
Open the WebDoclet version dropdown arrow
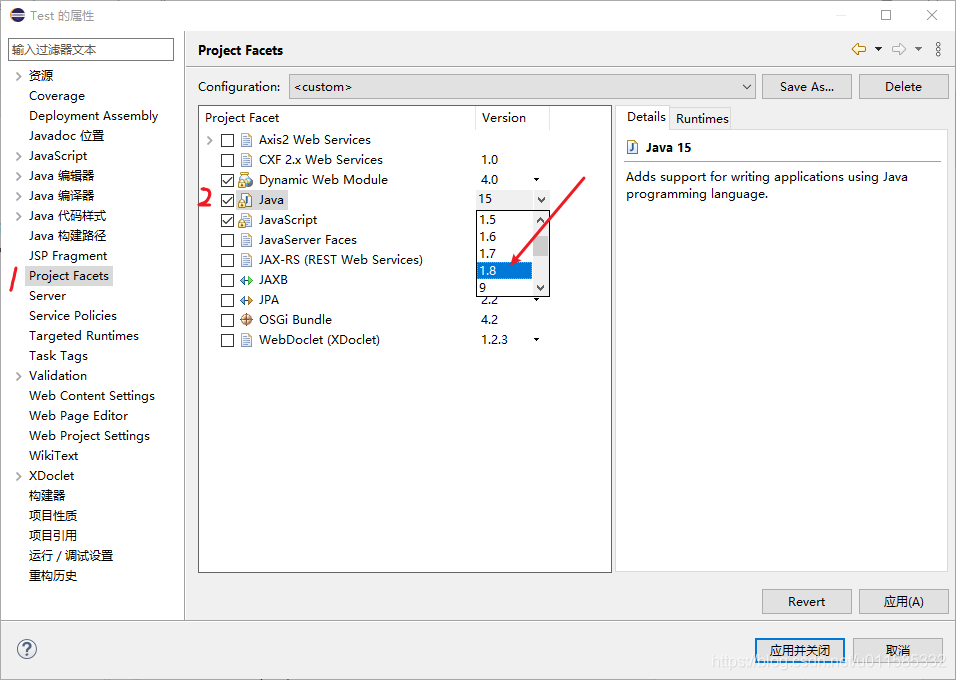pos(537,340)
